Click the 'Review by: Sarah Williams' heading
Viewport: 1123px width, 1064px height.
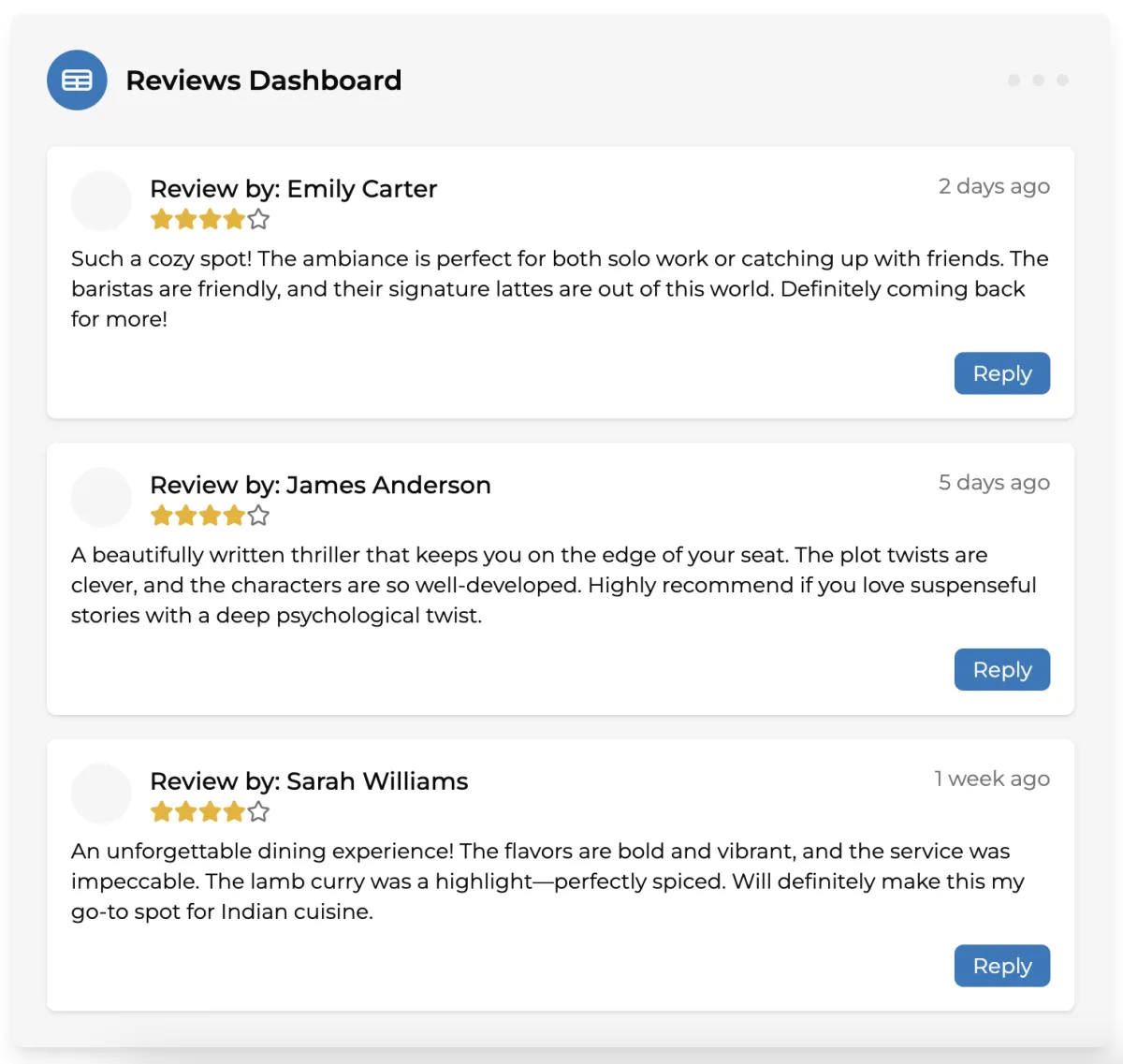tap(309, 781)
